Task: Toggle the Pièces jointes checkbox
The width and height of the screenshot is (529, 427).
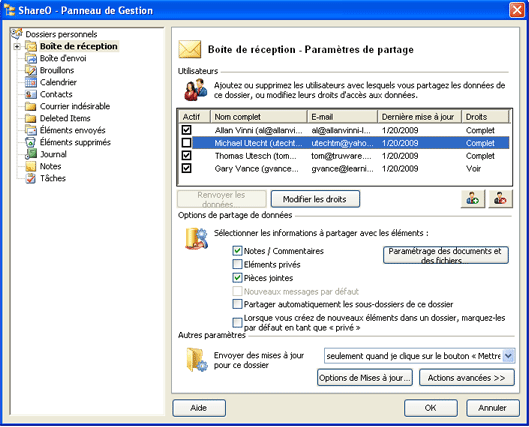Action: coord(237,278)
